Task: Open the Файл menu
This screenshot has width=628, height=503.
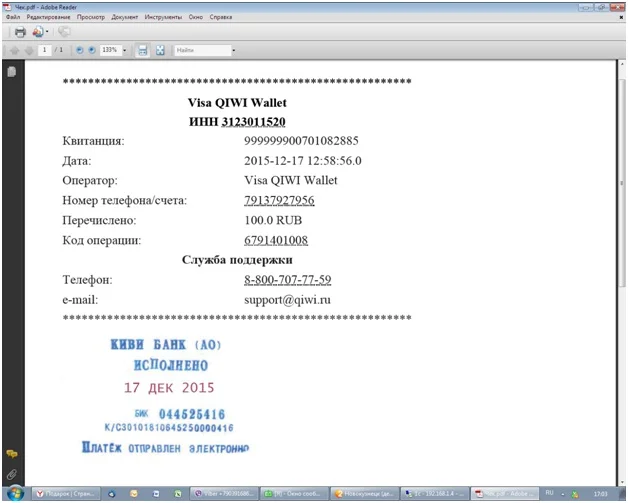Action: click(x=13, y=17)
